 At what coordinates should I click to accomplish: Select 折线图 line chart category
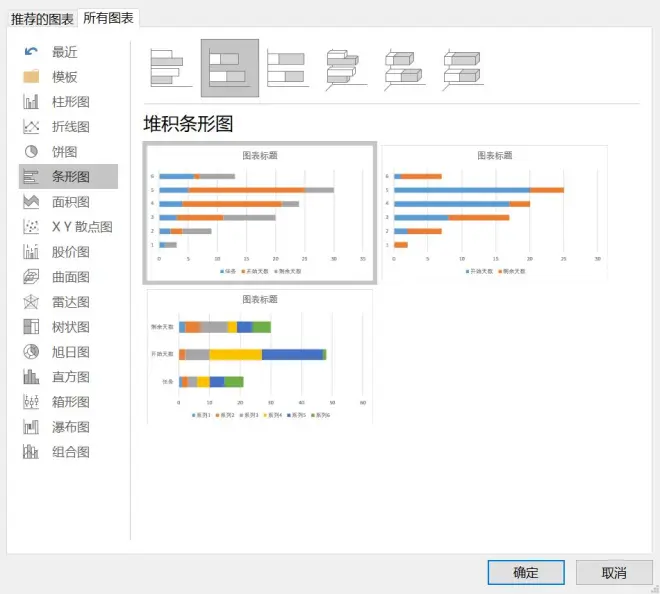tap(68, 127)
